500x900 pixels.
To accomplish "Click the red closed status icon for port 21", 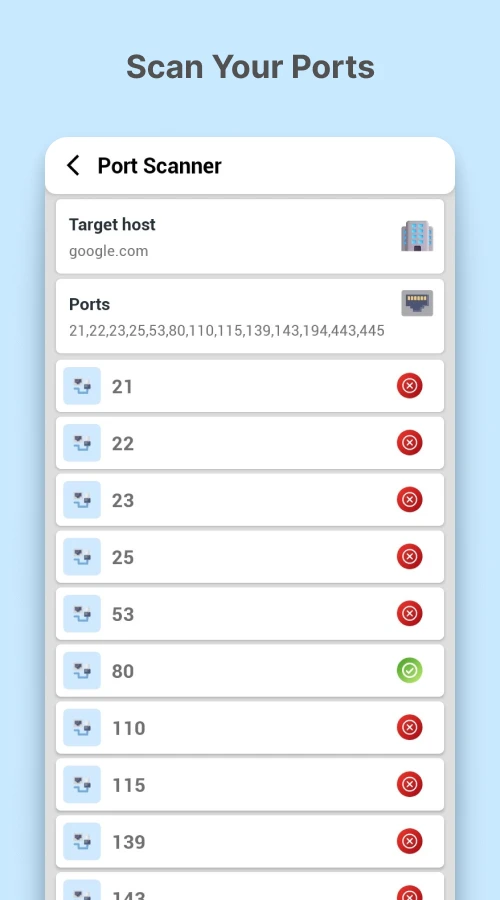I will point(409,386).
